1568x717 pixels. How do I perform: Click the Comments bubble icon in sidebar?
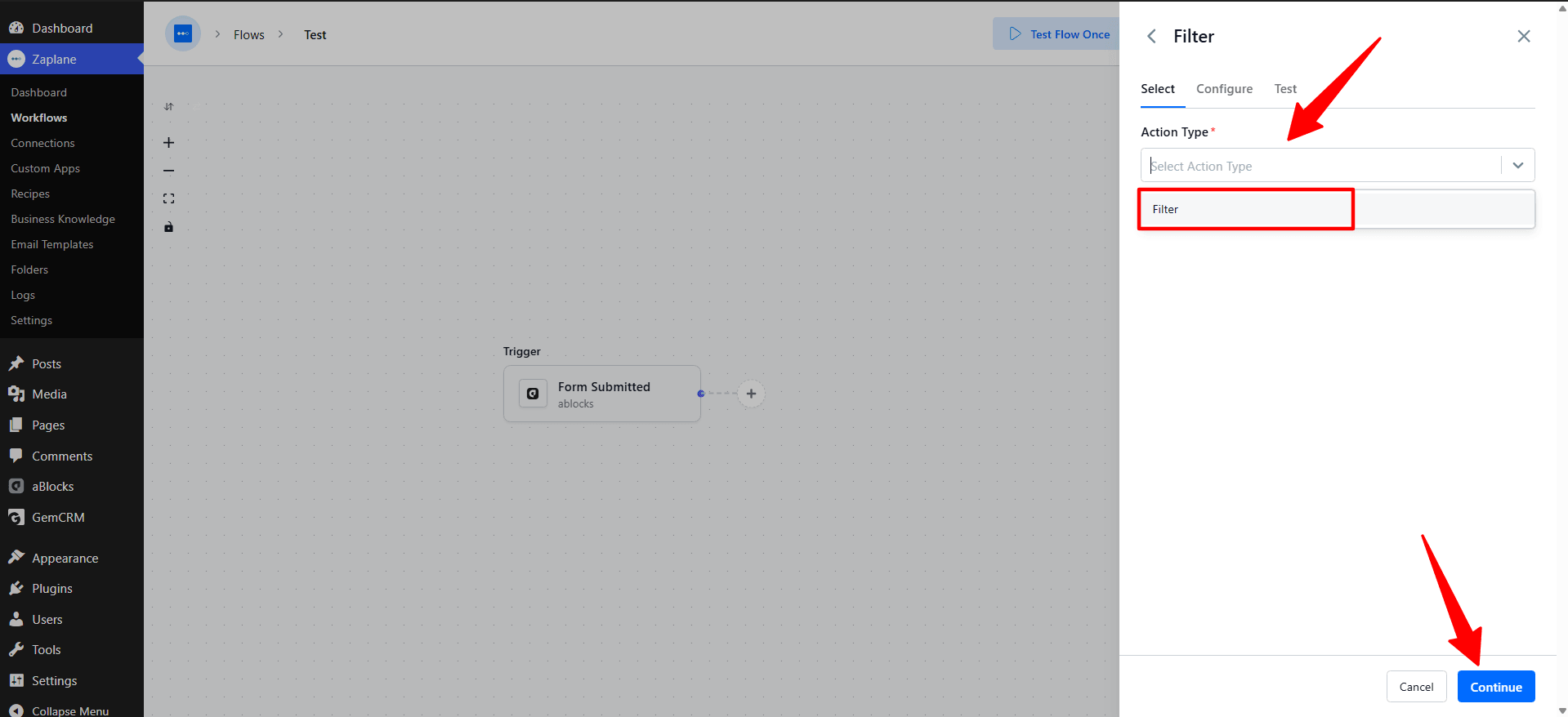coord(16,456)
